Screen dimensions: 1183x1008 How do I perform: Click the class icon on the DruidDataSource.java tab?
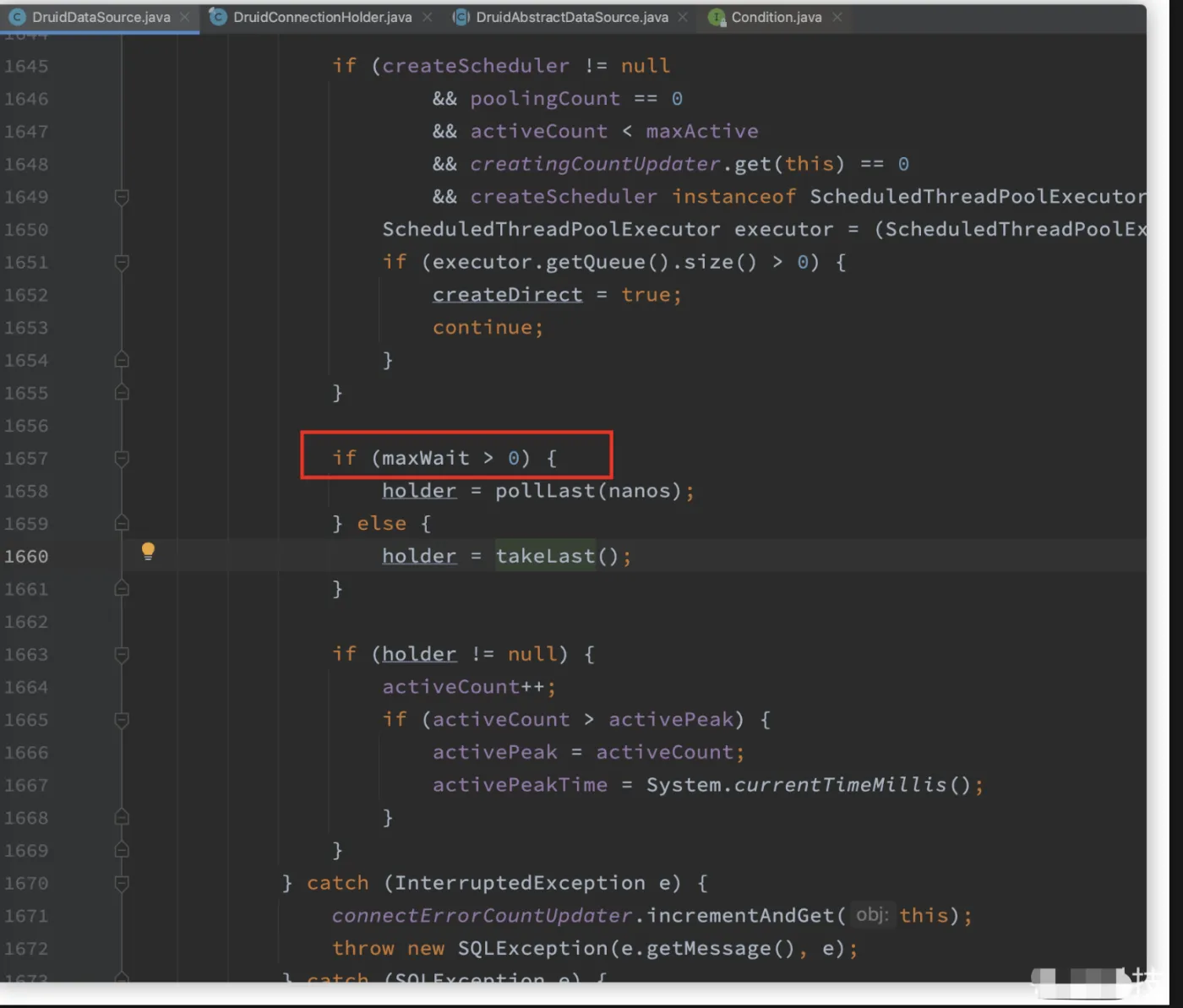(17, 17)
